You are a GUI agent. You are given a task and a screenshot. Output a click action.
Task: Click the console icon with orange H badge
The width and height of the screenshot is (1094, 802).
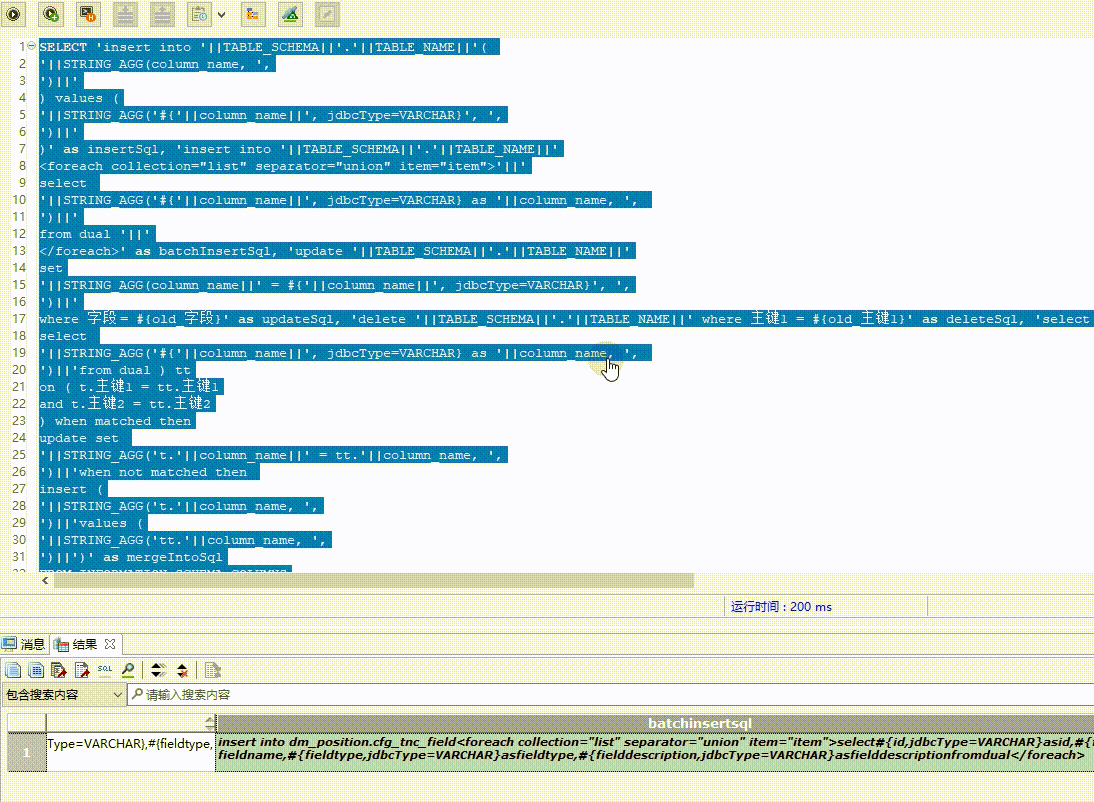click(x=88, y=14)
